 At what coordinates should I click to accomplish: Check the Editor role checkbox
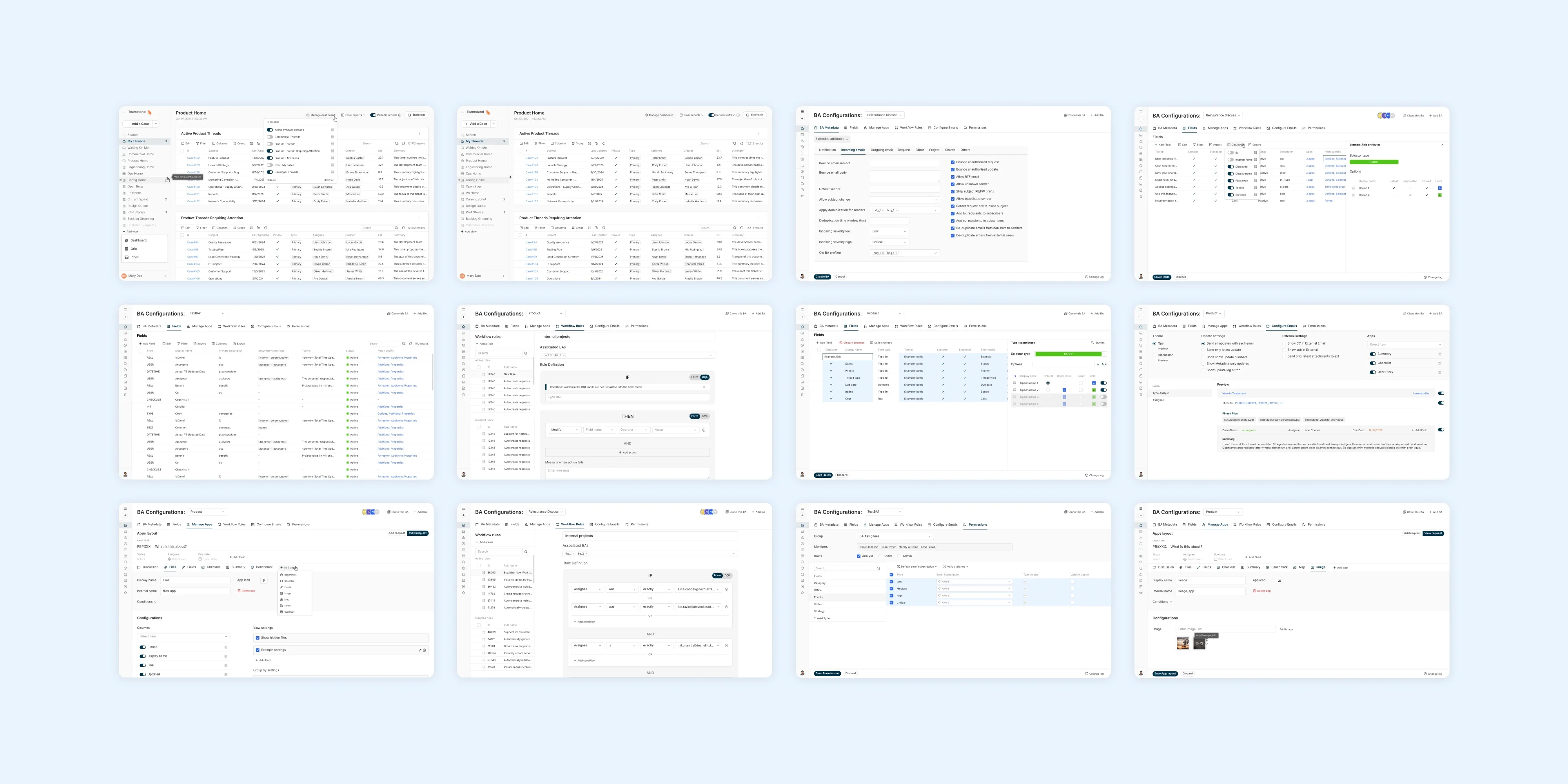pos(880,556)
